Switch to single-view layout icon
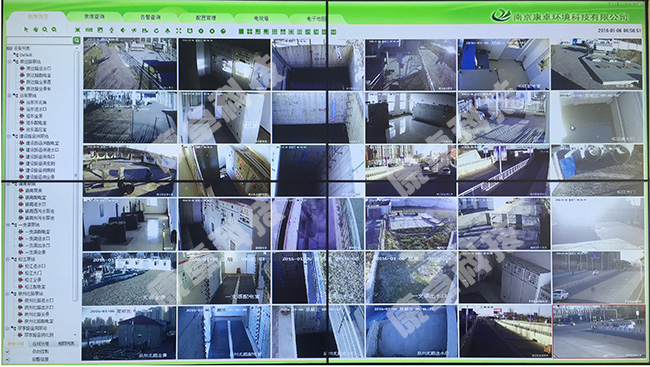 tap(241, 32)
